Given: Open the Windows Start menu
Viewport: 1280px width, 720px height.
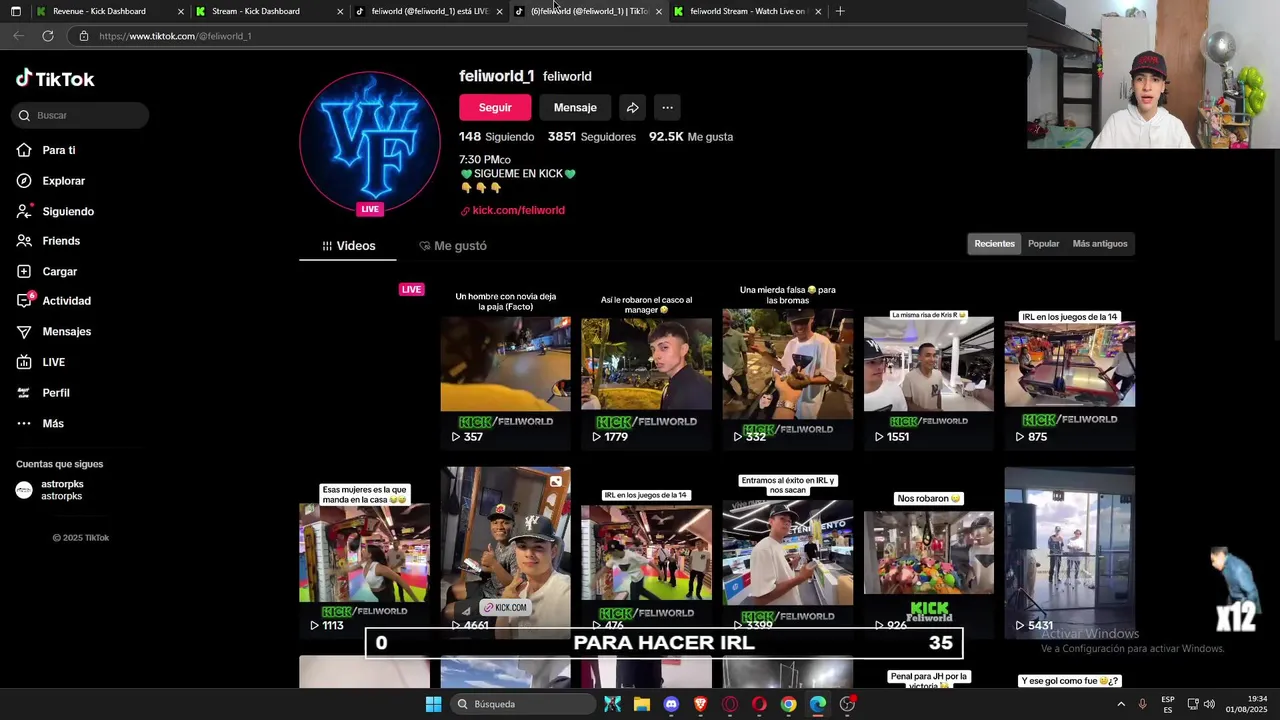Looking at the screenshot, I should coord(433,704).
